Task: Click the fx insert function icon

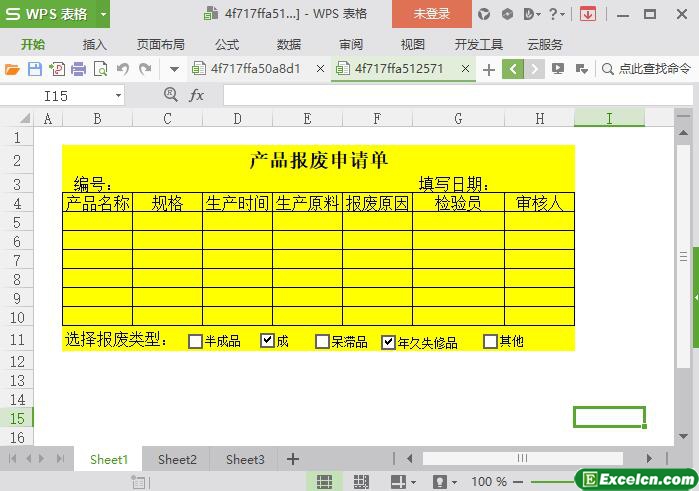Action: tap(196, 95)
